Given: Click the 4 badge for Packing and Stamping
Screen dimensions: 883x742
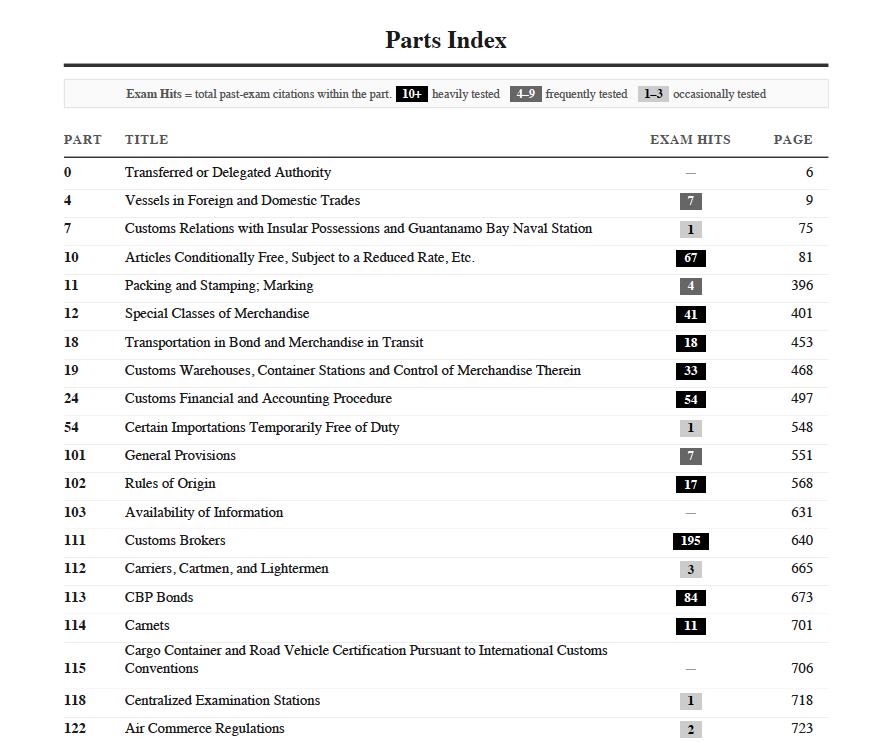Looking at the screenshot, I should (x=691, y=286).
